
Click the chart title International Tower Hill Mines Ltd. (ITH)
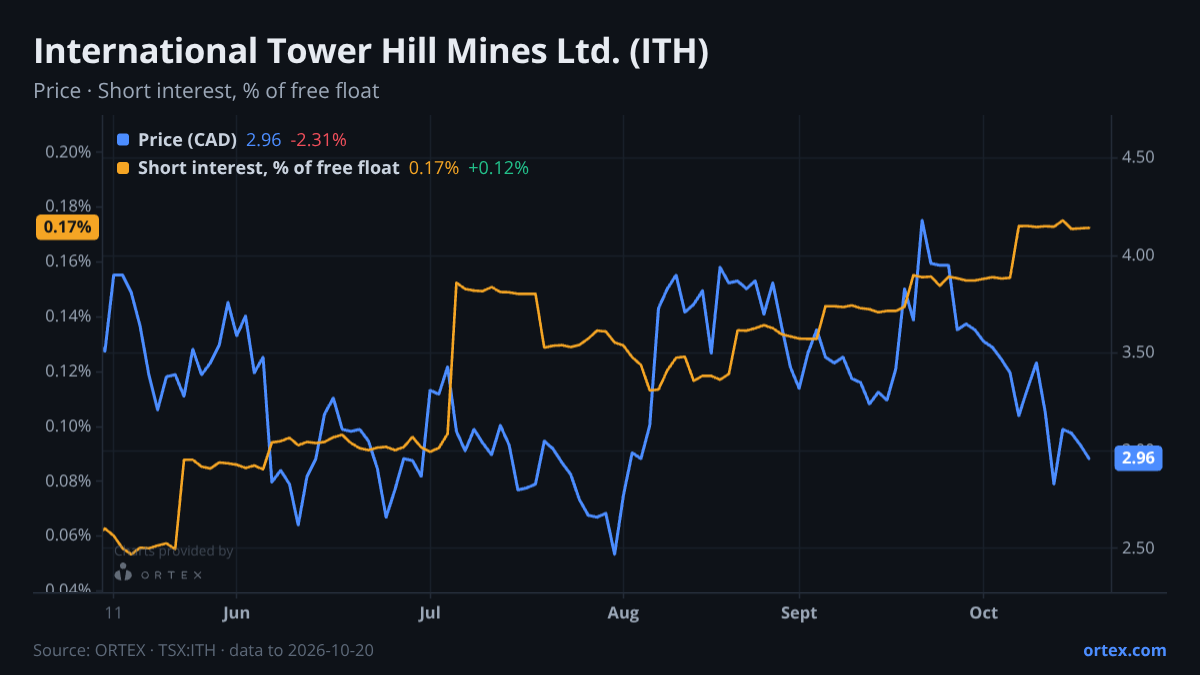(x=371, y=52)
